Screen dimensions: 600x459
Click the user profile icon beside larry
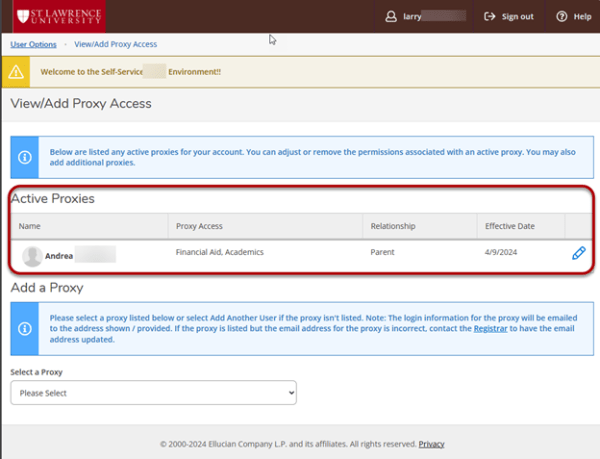(x=391, y=17)
